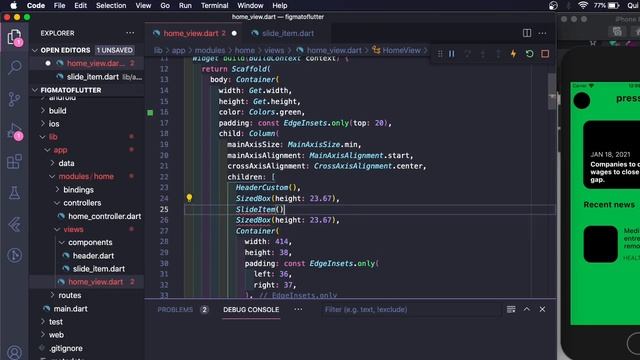This screenshot has width=640, height=360.
Task: Open editor more actions ellipsis
Action: coord(542,33)
